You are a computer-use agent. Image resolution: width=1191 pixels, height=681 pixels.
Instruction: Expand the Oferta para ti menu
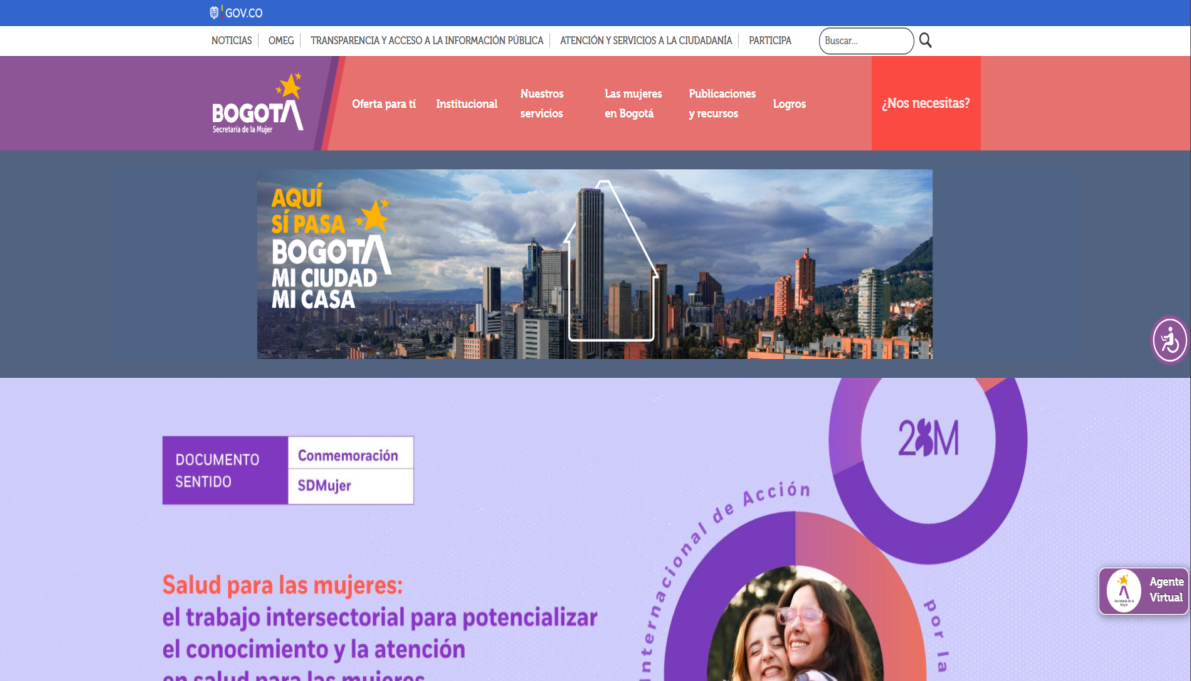384,104
